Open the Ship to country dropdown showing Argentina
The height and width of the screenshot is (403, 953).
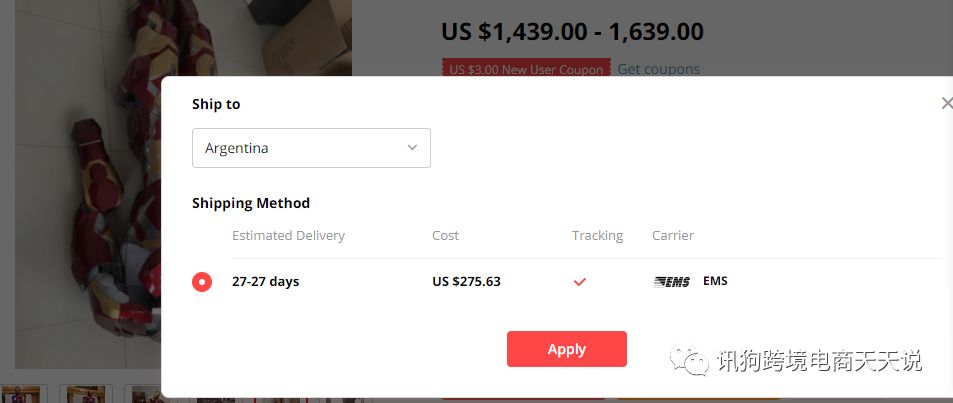tap(311, 148)
